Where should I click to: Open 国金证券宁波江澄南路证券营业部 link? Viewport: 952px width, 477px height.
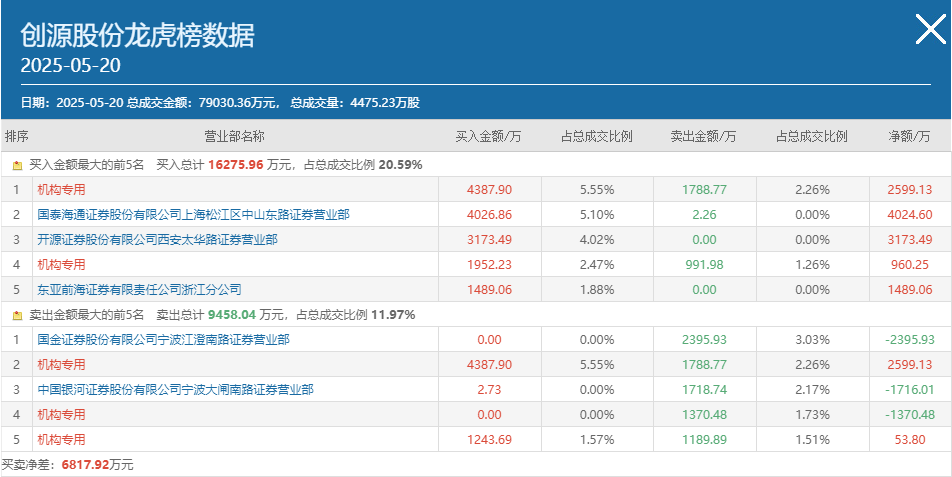163,340
